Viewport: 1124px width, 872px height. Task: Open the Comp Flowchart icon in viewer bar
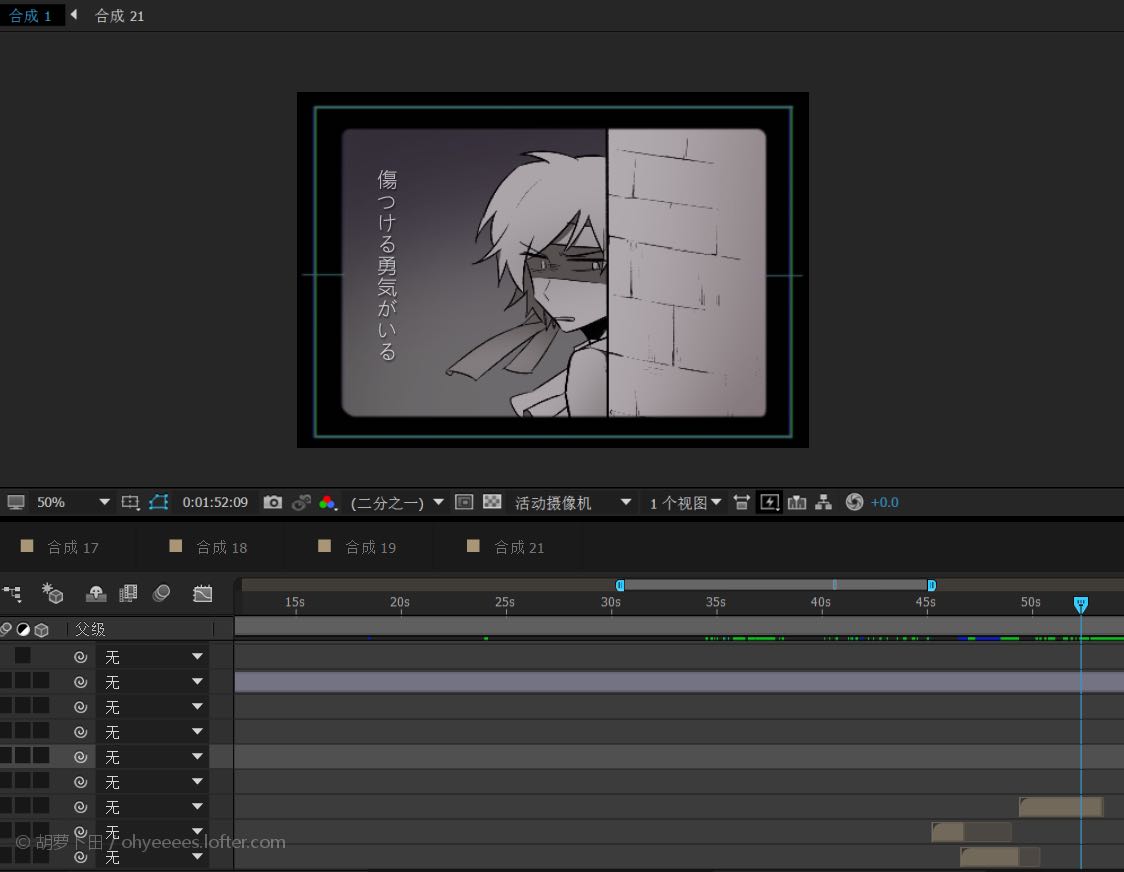(x=824, y=502)
